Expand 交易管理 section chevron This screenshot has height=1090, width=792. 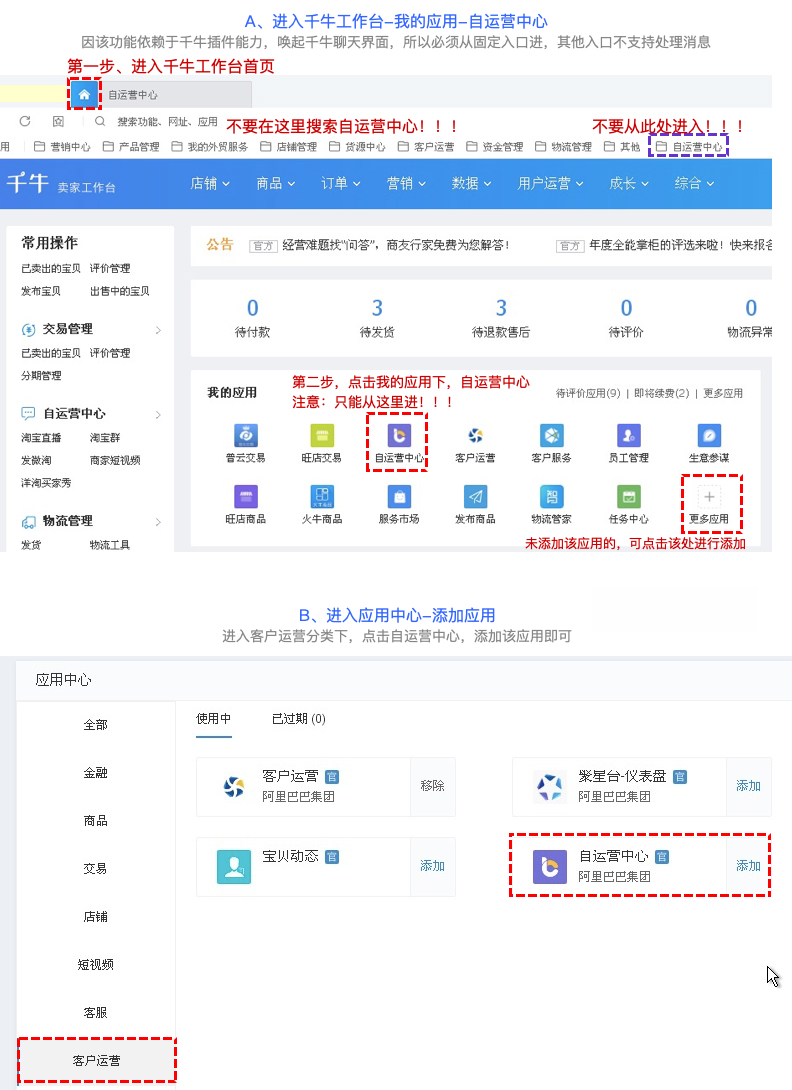[x=159, y=330]
